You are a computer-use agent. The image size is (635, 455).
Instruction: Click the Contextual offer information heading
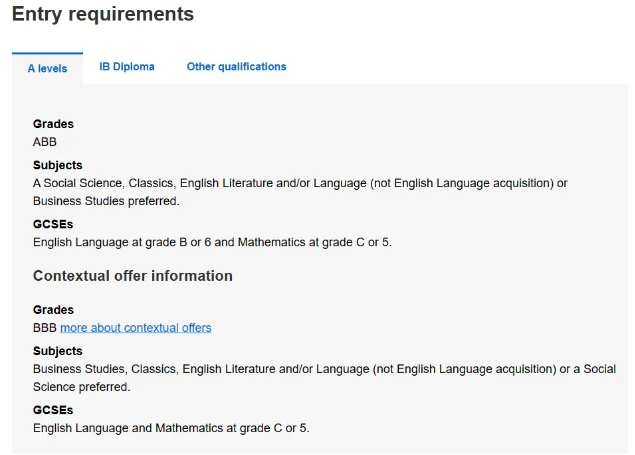133,276
